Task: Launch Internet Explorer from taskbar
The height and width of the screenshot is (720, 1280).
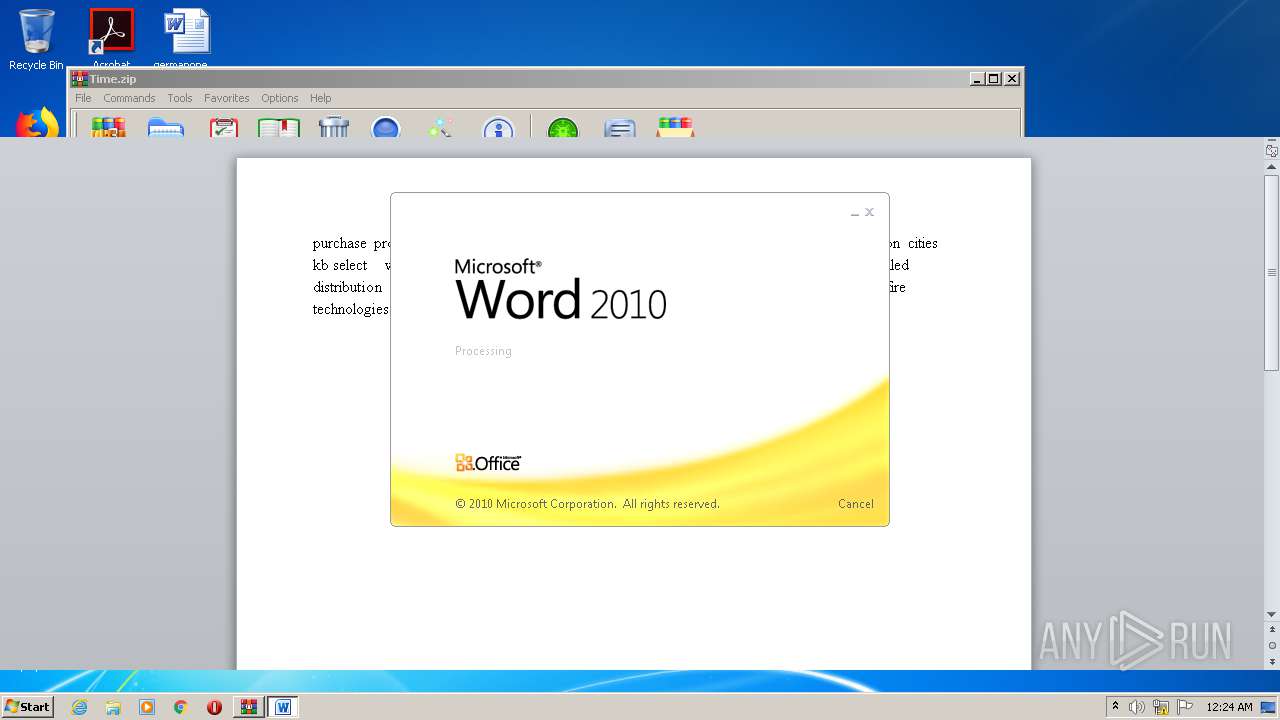Action: click(x=79, y=707)
